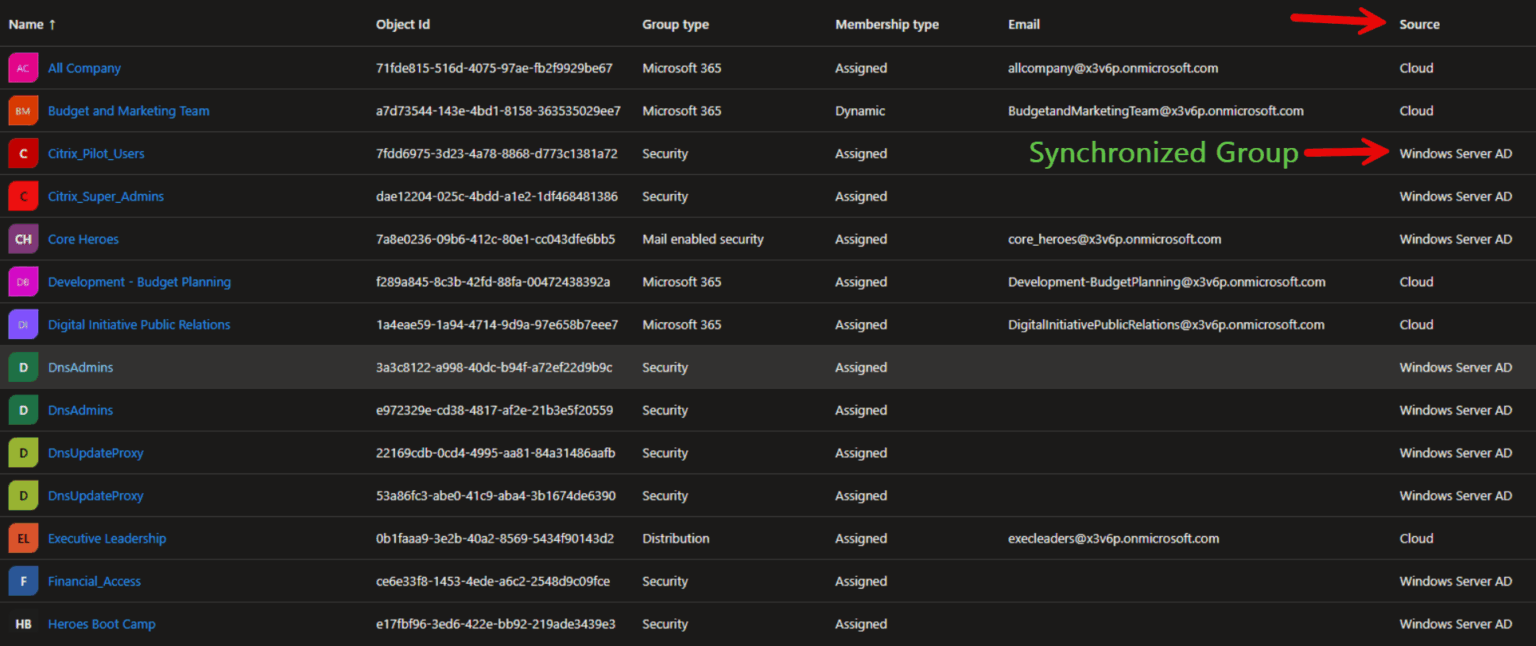Select object ID e17fbf96-3ed6-422e-bb92-219ade3439e3
1536x646 pixels.
pyautogui.click(x=496, y=624)
